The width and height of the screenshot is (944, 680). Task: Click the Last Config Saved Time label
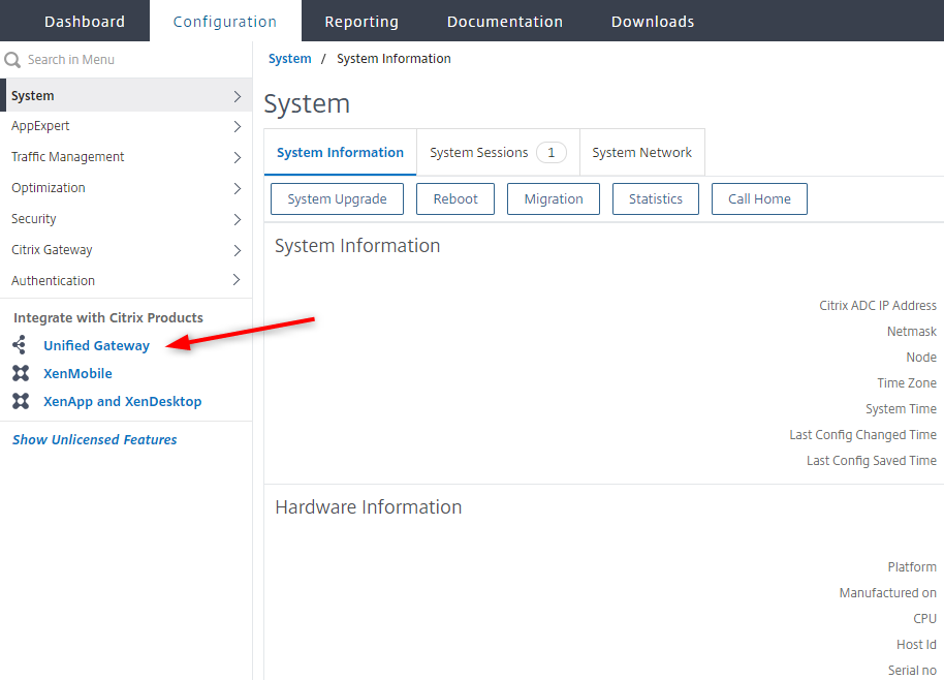pyautogui.click(x=871, y=461)
